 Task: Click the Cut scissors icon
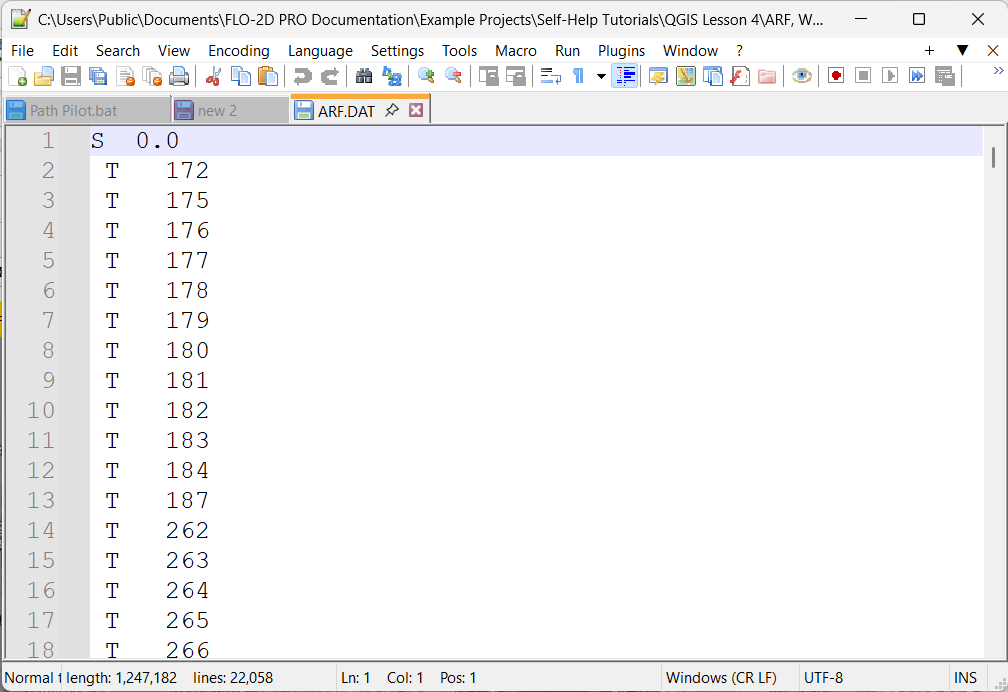[x=213, y=76]
